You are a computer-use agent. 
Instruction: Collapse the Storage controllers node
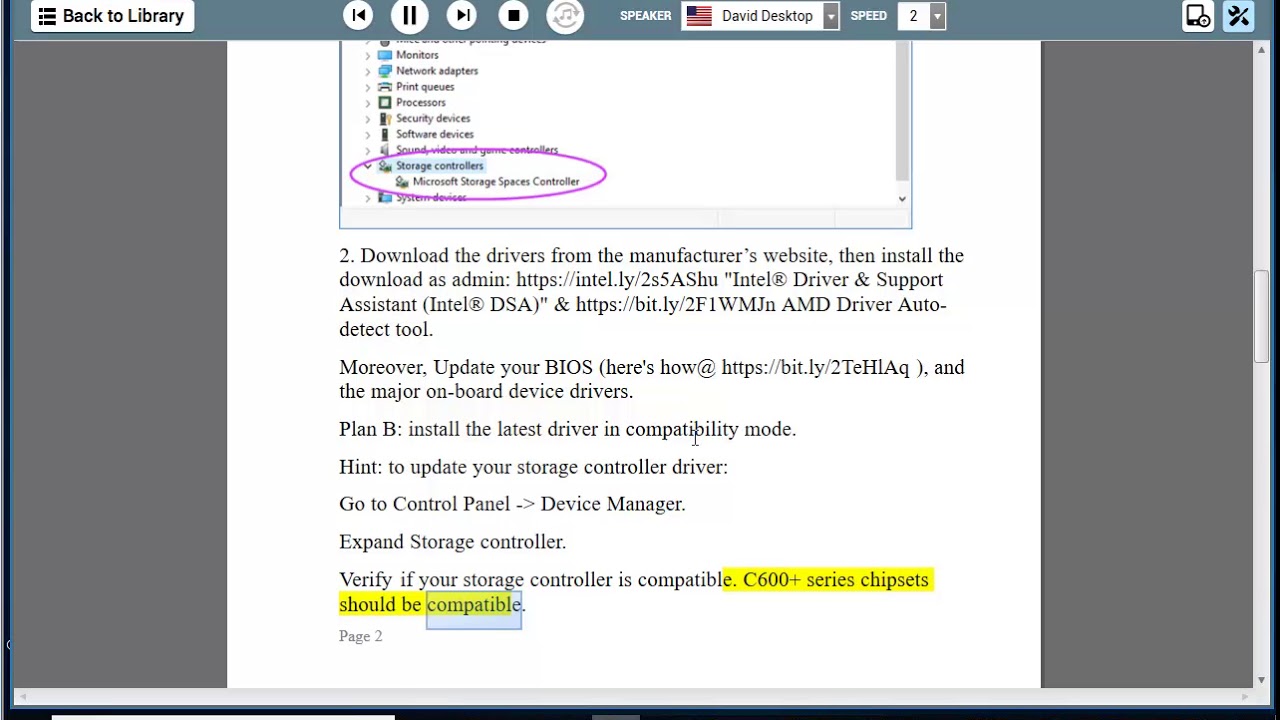click(367, 166)
